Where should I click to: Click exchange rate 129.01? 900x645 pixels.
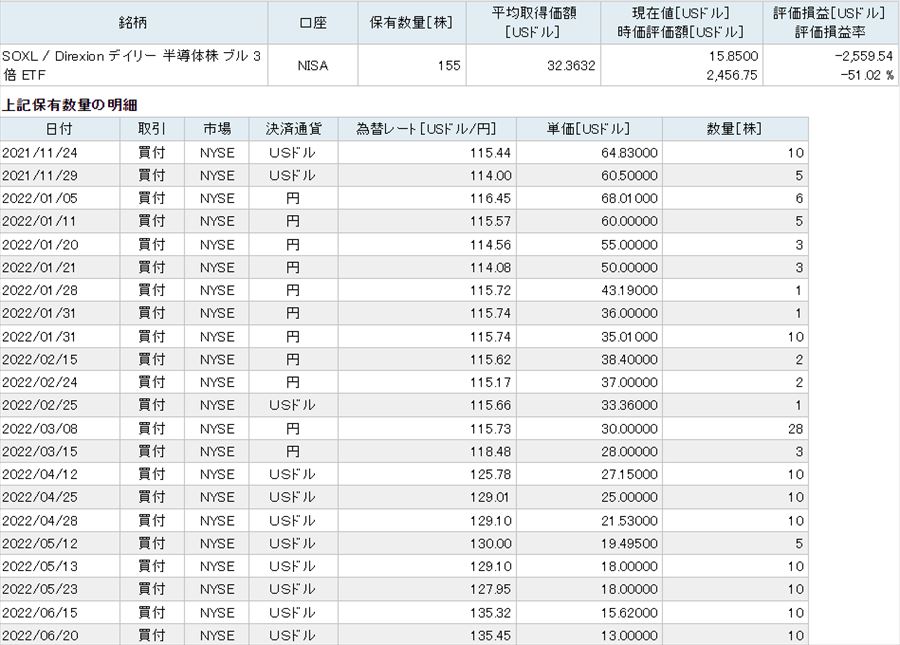490,498
